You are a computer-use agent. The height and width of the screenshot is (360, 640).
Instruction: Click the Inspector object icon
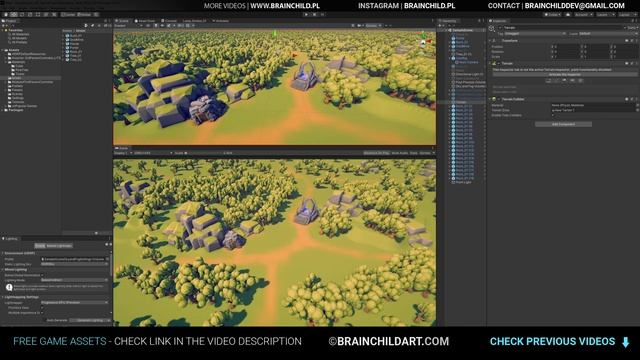point(491,29)
